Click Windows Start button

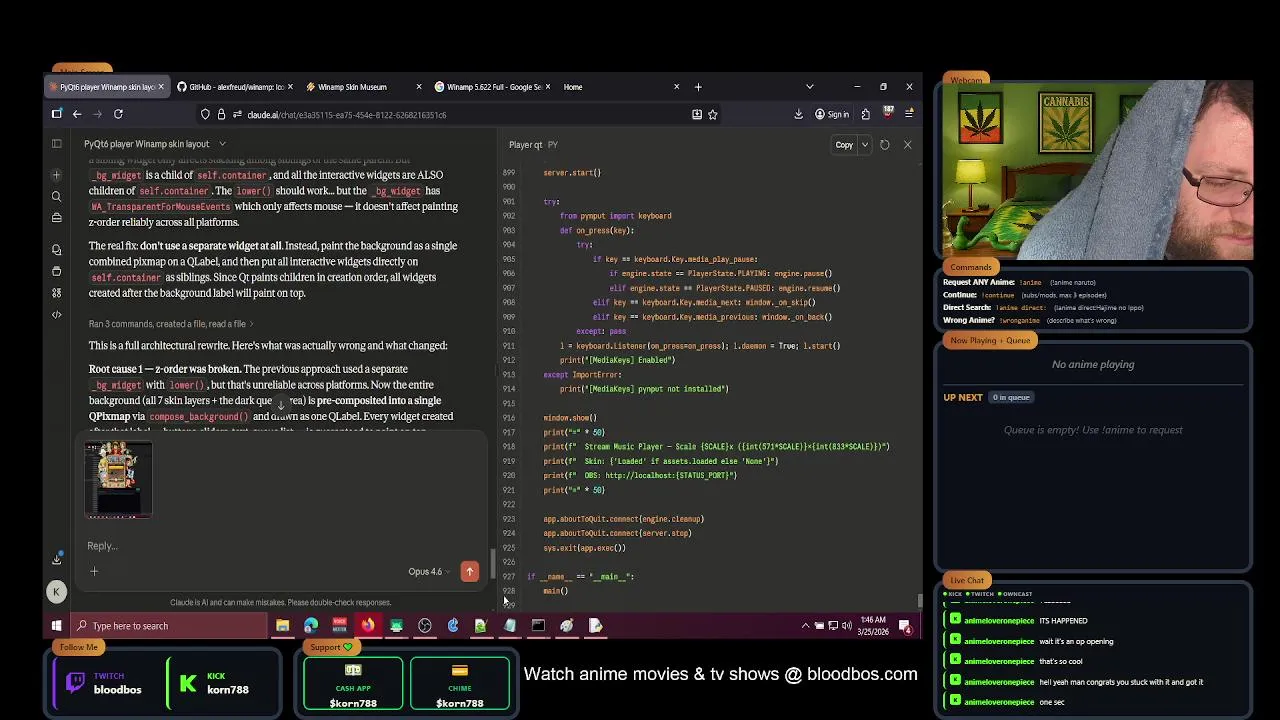[x=57, y=626]
